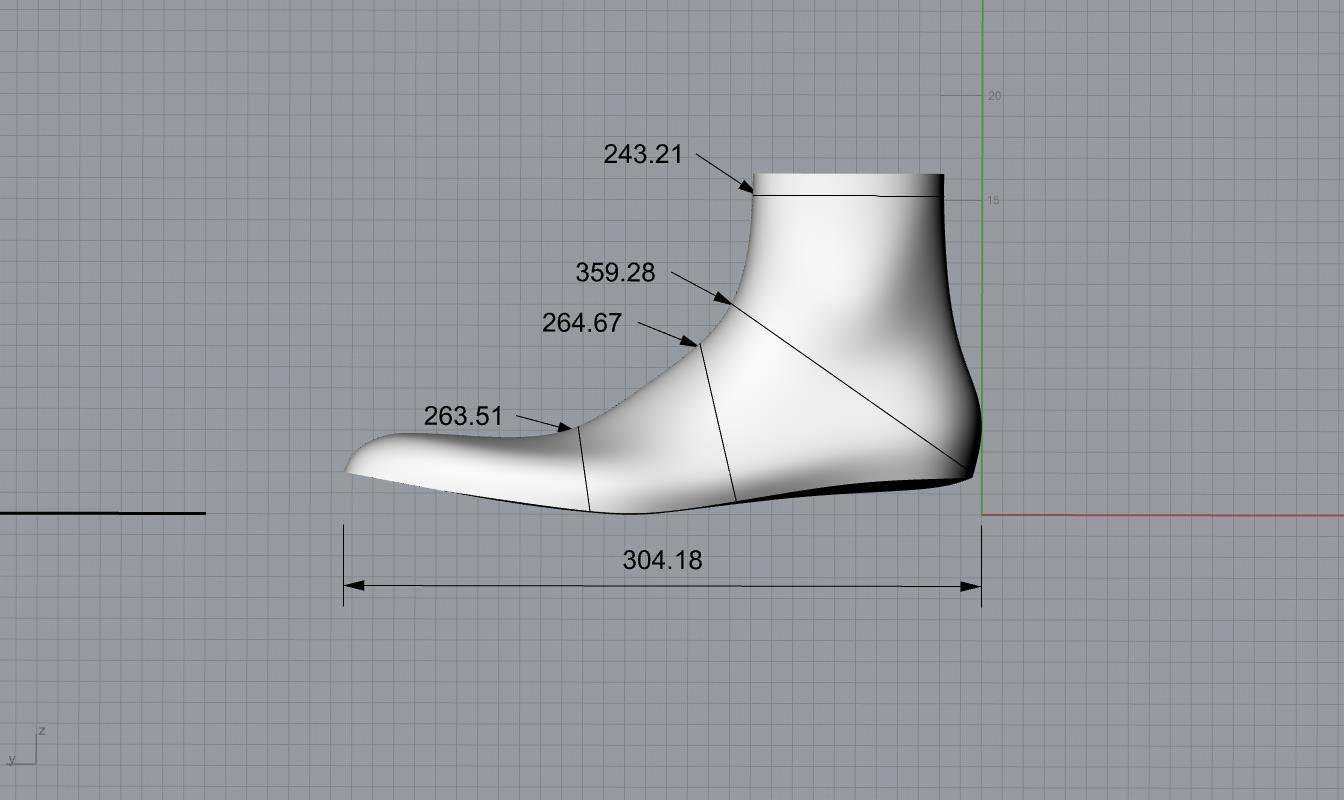1344x800 pixels.
Task: Pick the 264.67 girth annotation text
Action: pyautogui.click(x=581, y=323)
